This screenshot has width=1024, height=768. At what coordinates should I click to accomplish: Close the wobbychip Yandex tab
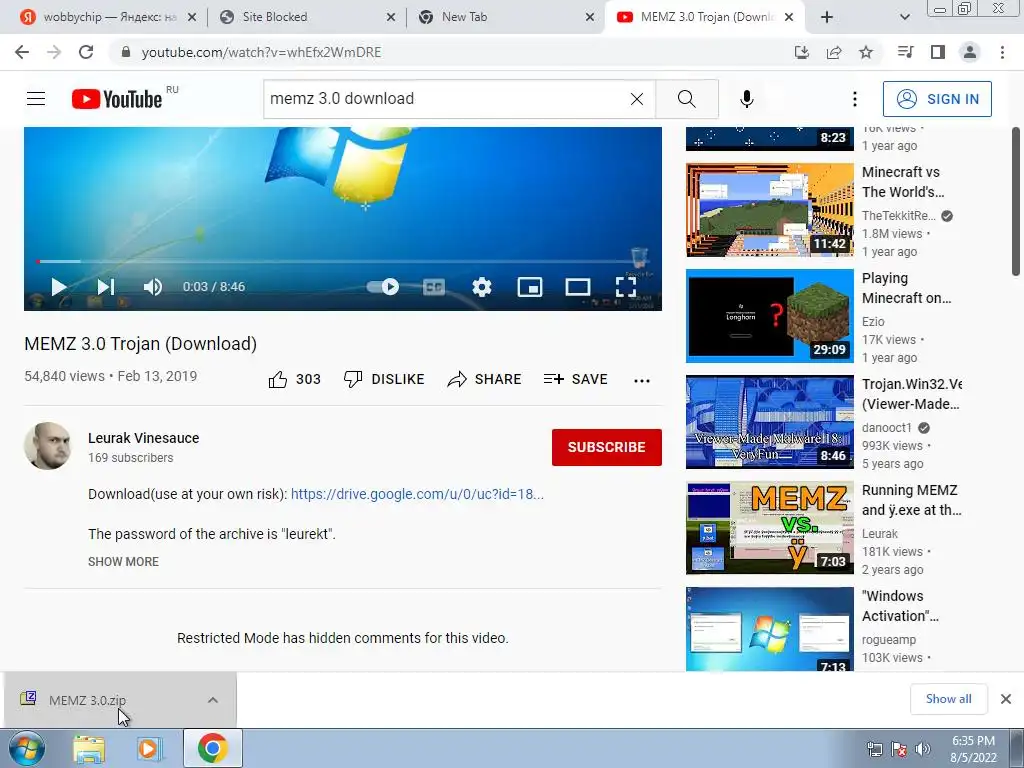tap(191, 17)
